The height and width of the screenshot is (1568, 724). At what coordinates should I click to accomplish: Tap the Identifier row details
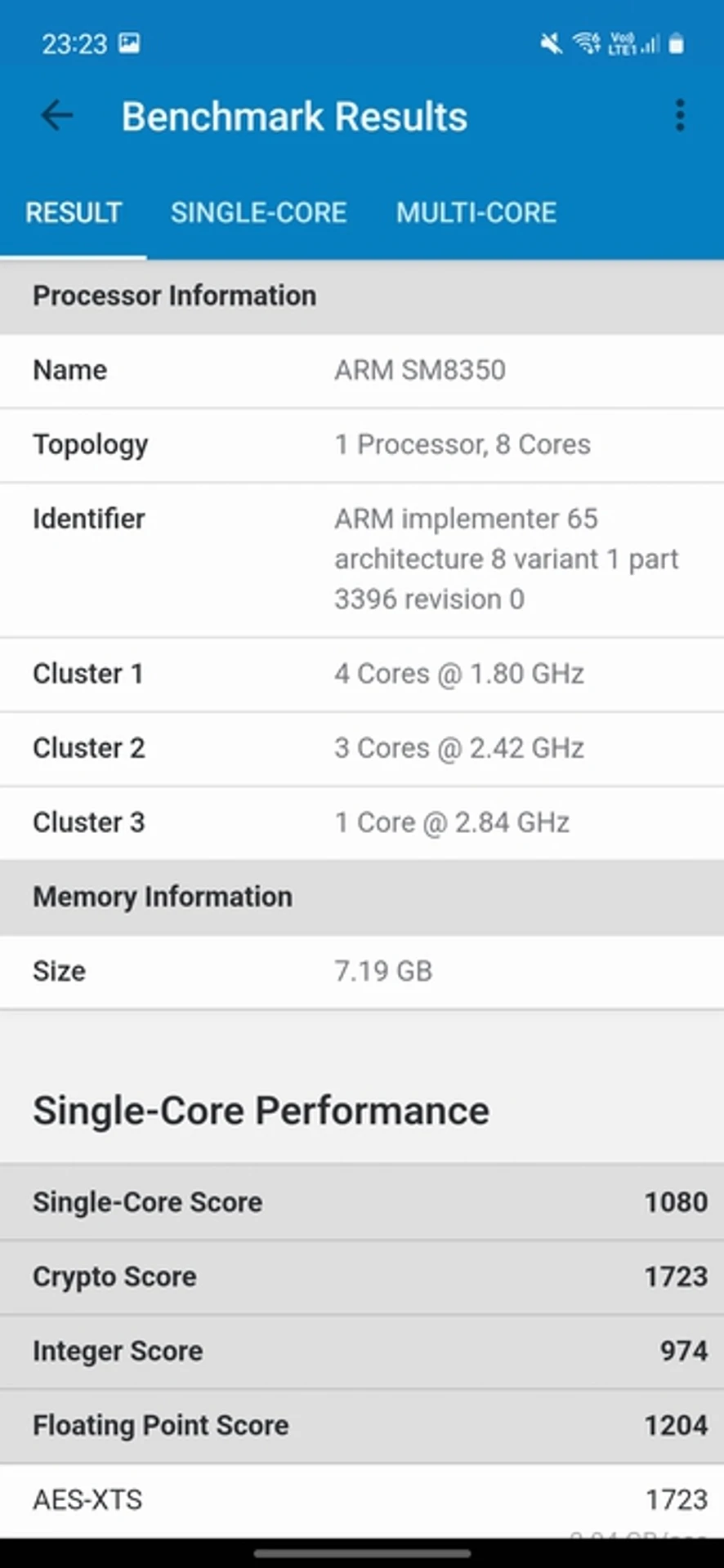362,559
